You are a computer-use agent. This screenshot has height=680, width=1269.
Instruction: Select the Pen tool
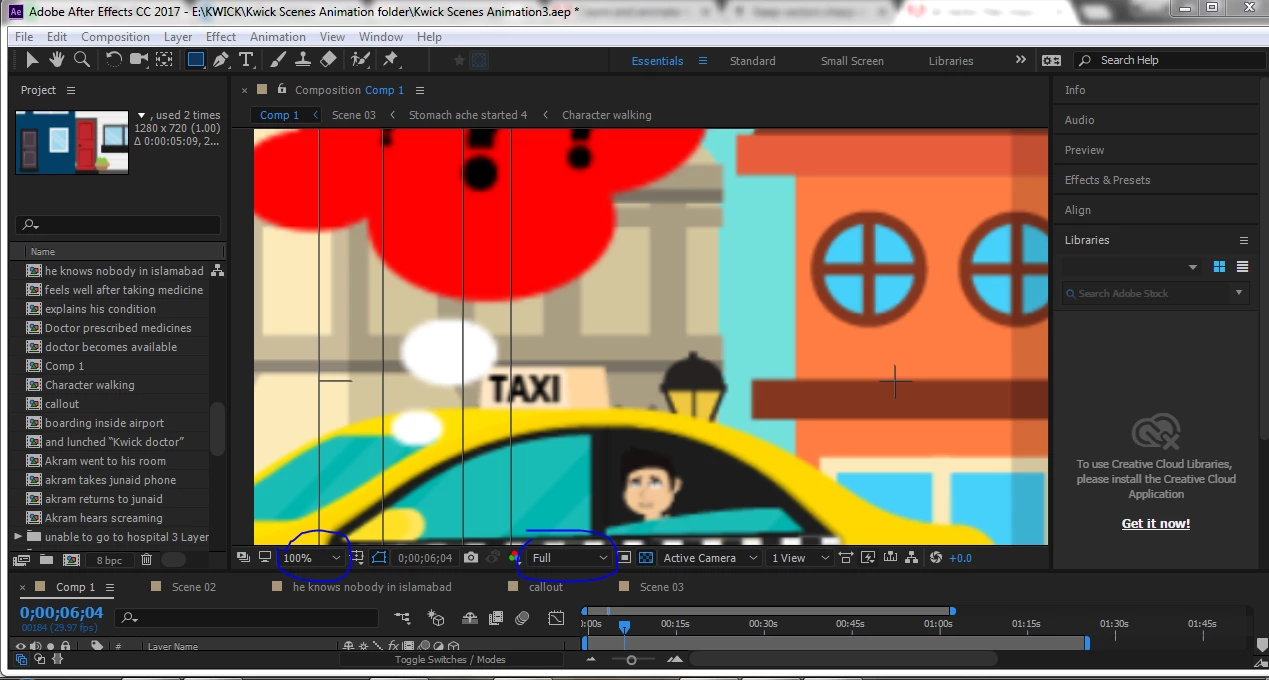pyautogui.click(x=221, y=60)
